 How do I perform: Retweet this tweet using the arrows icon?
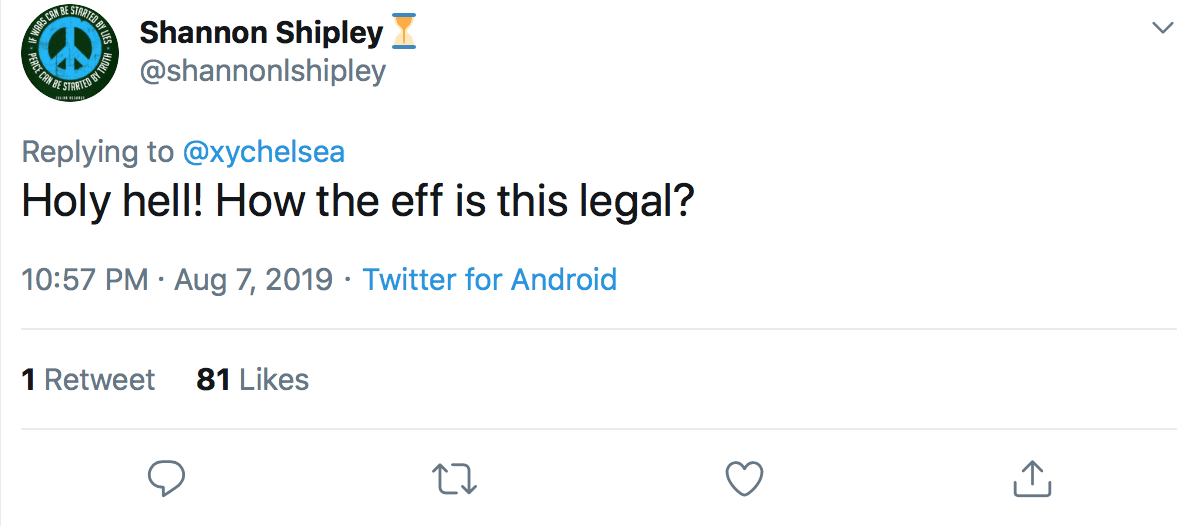(x=455, y=479)
